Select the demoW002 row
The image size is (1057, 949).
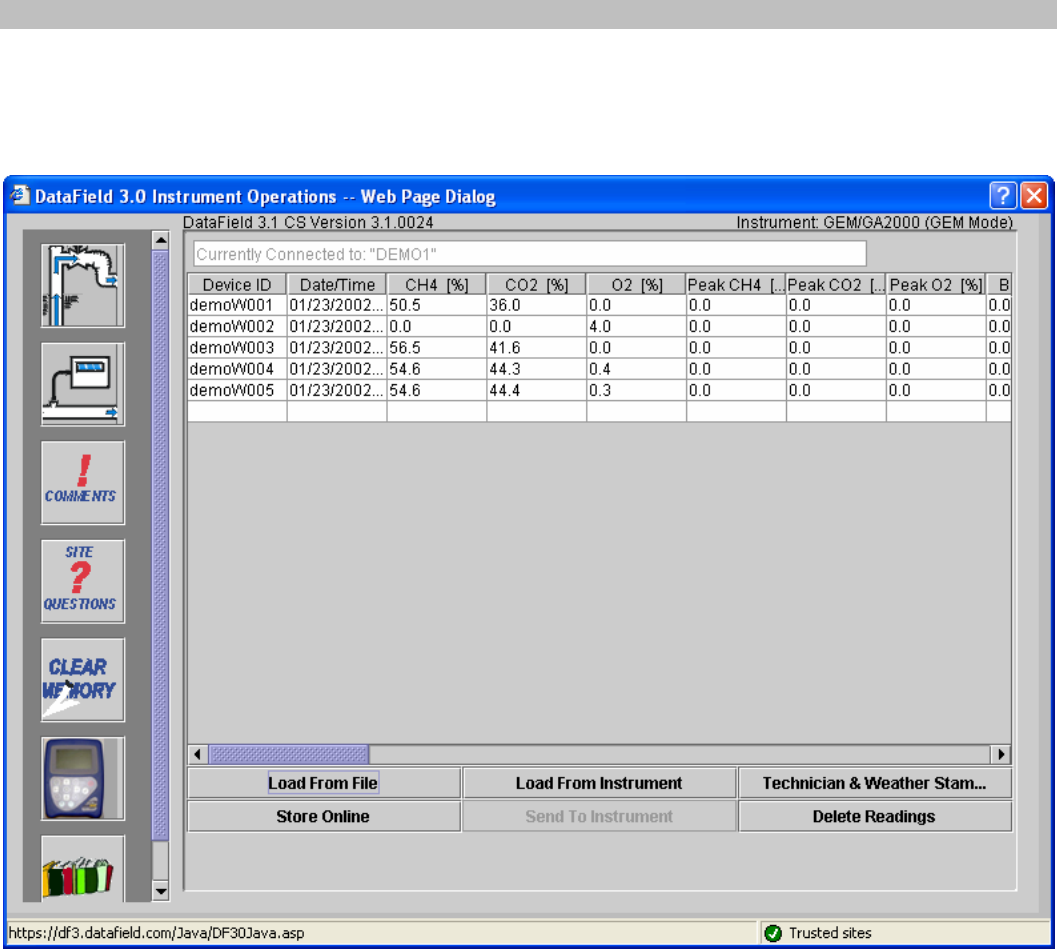point(599,327)
